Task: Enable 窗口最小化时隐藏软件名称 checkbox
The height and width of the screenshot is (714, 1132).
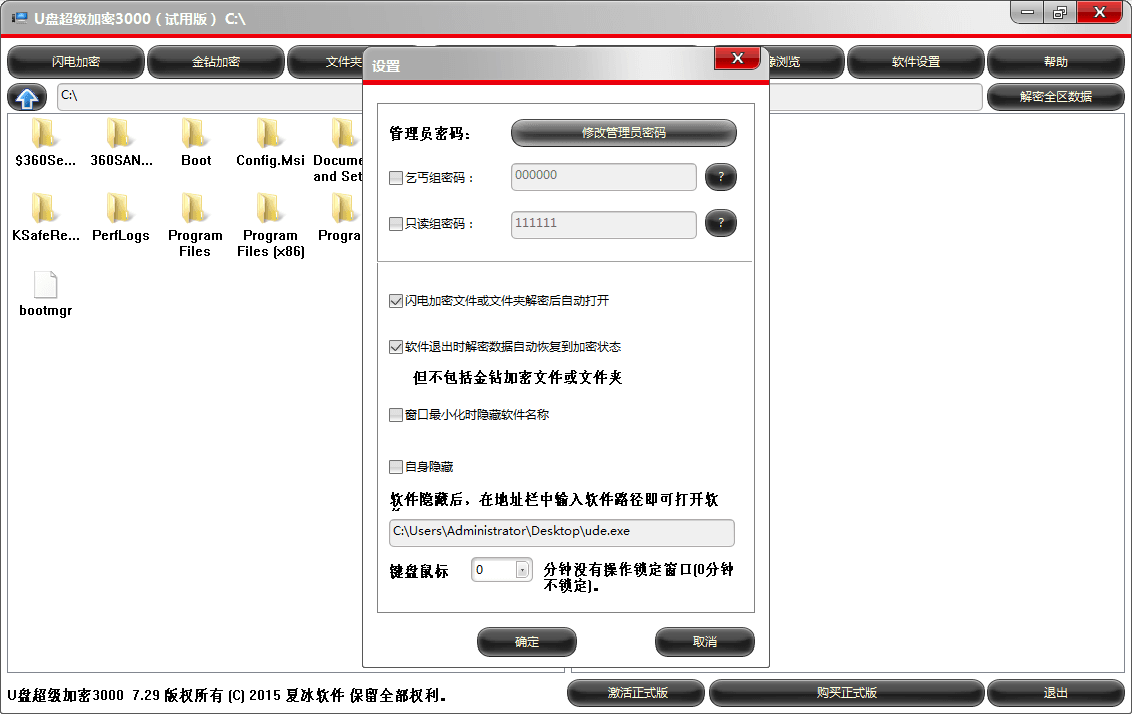Action: click(x=396, y=415)
